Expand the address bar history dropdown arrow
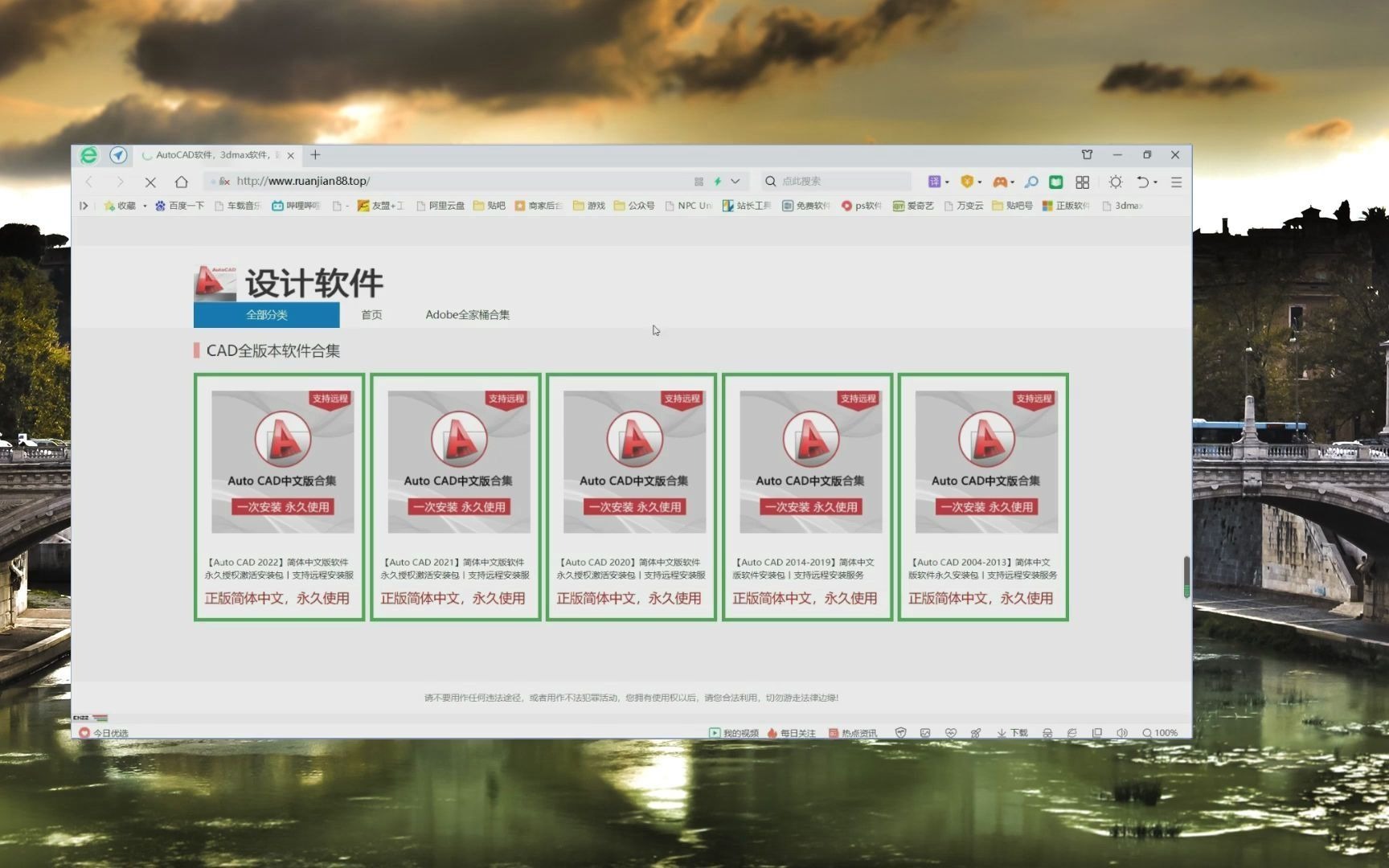 click(735, 182)
